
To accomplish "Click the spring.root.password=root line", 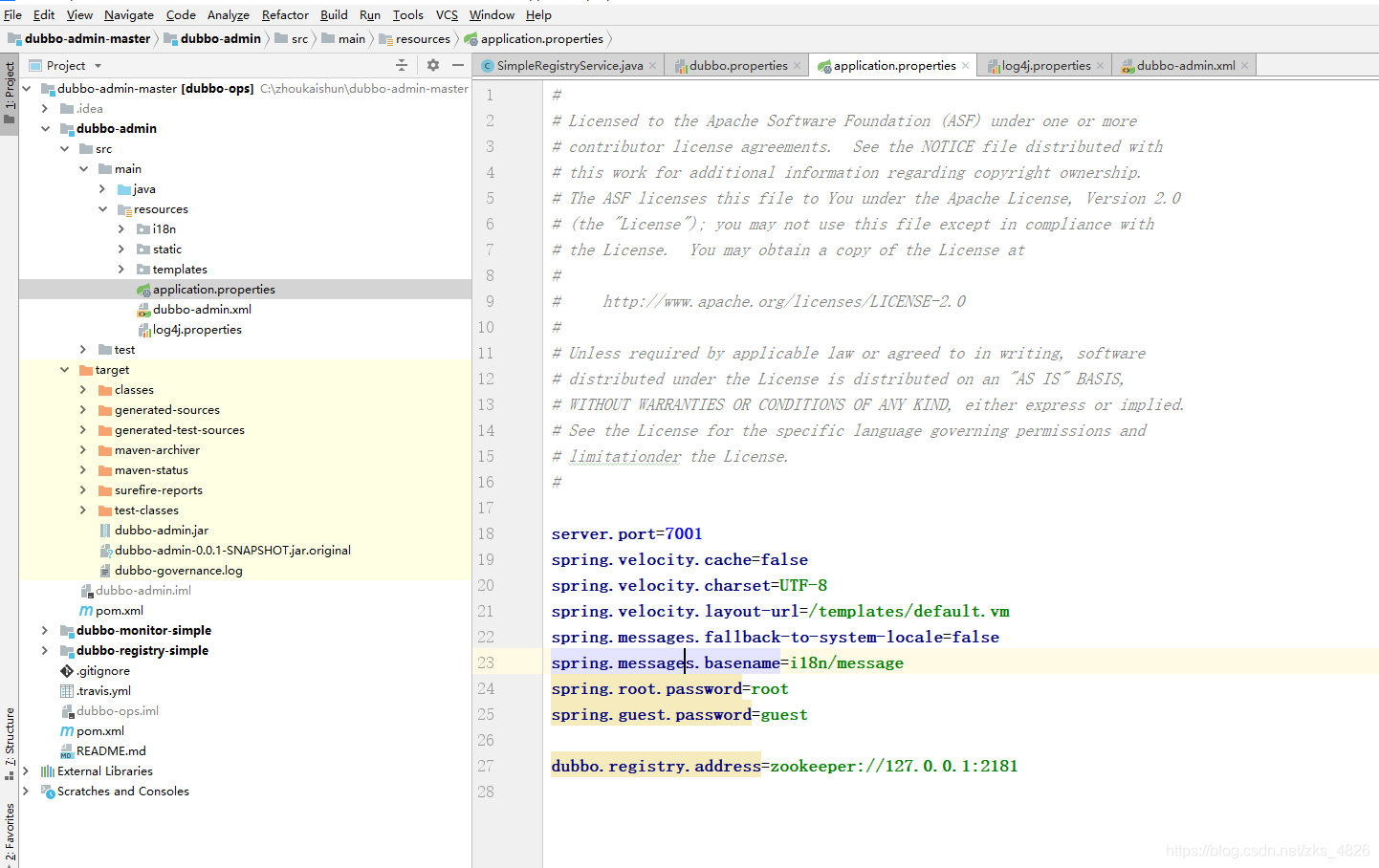I will click(669, 688).
